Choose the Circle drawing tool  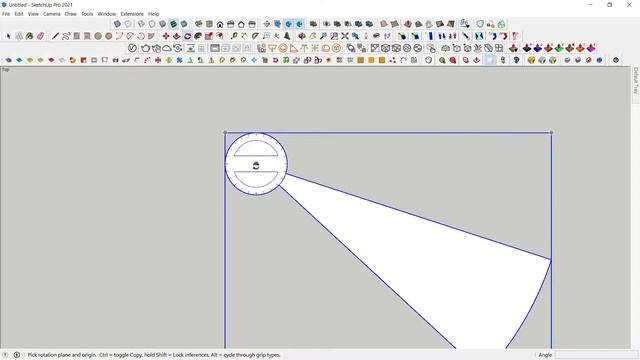[98, 36]
